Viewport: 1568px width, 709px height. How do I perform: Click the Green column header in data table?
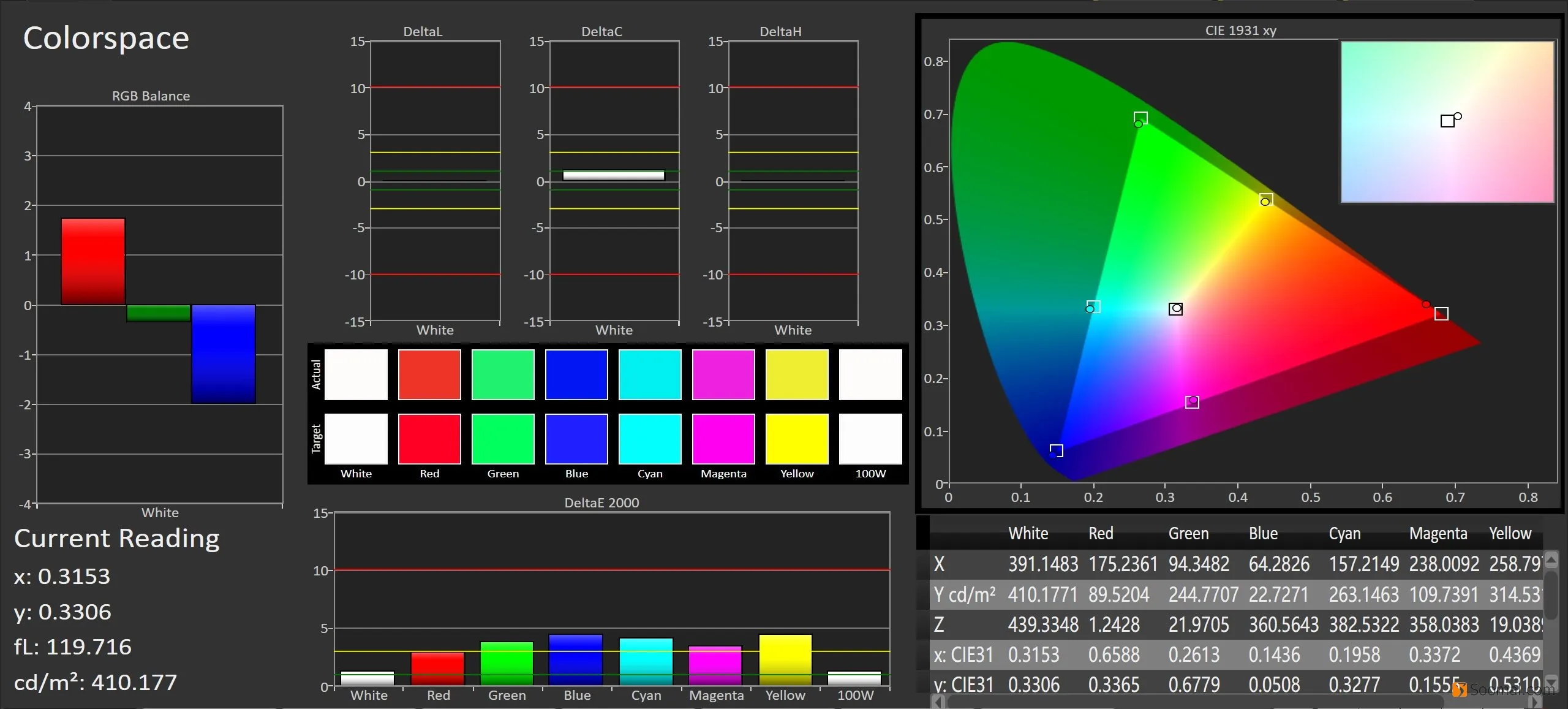(x=1188, y=534)
